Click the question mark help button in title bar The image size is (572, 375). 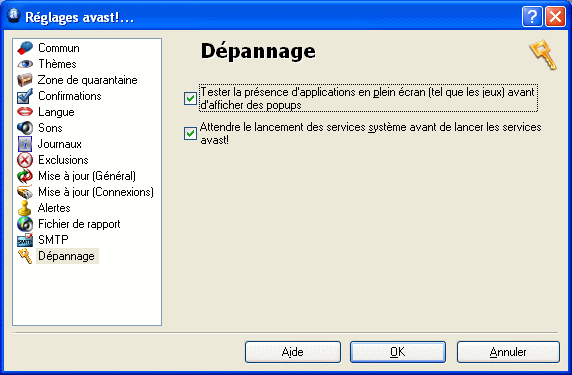pyautogui.click(x=532, y=16)
